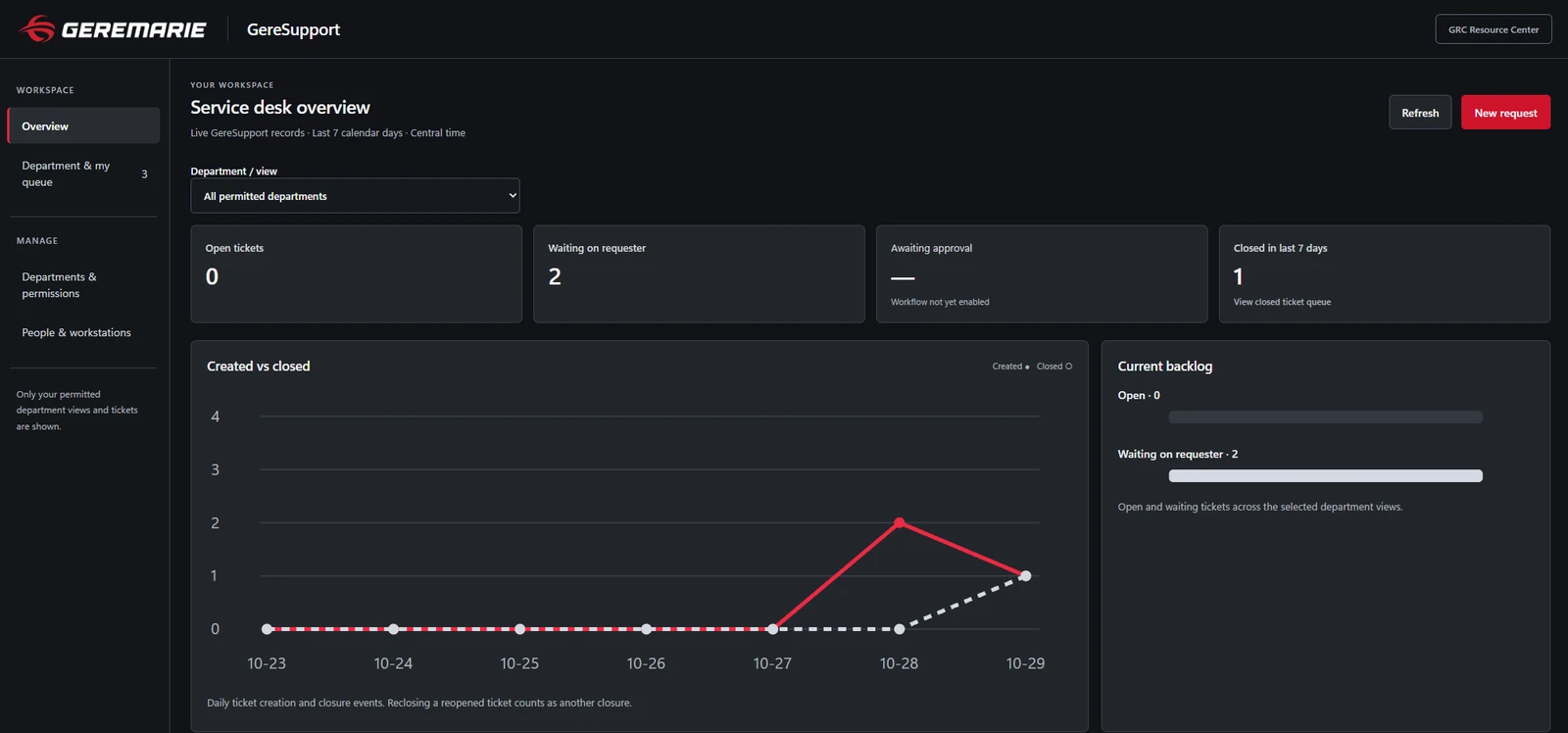
Task: Click the Closed legend entry
Action: [1054, 366]
